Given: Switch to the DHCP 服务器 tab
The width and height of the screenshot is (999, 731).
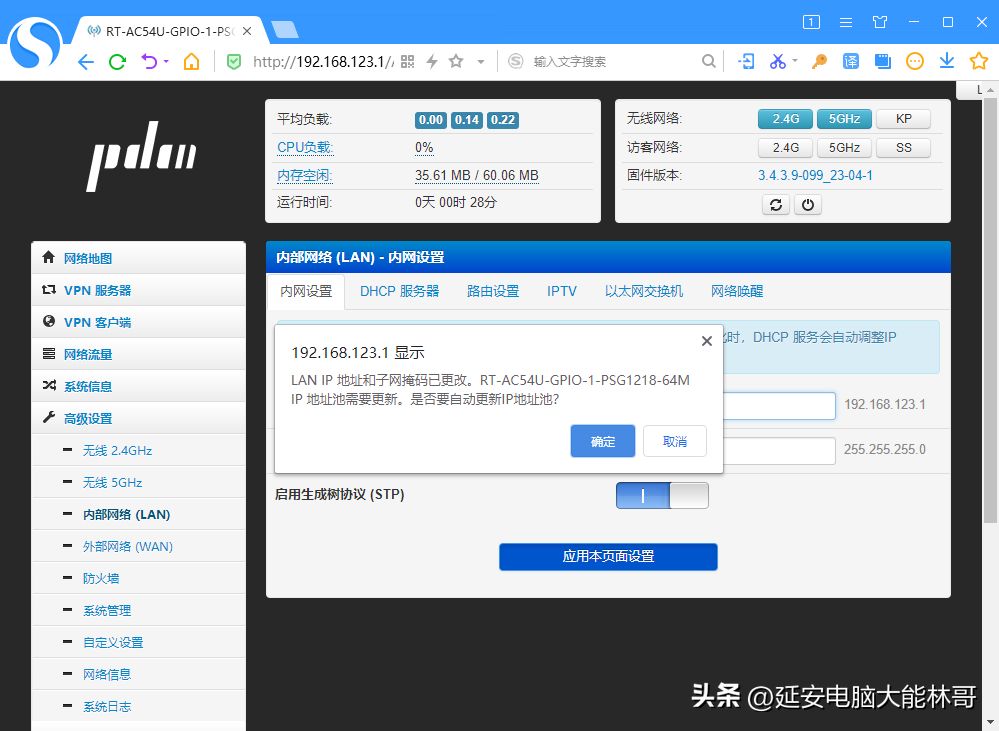Looking at the screenshot, I should (399, 291).
